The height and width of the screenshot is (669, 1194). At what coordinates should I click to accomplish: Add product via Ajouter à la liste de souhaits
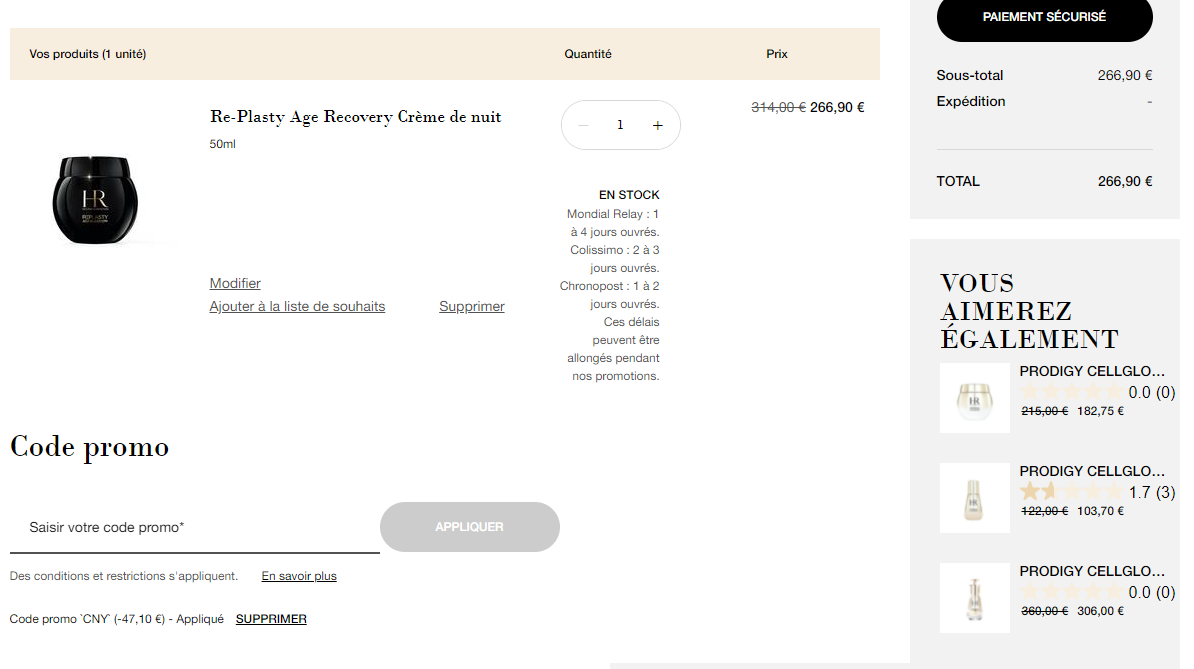pyautogui.click(x=298, y=306)
